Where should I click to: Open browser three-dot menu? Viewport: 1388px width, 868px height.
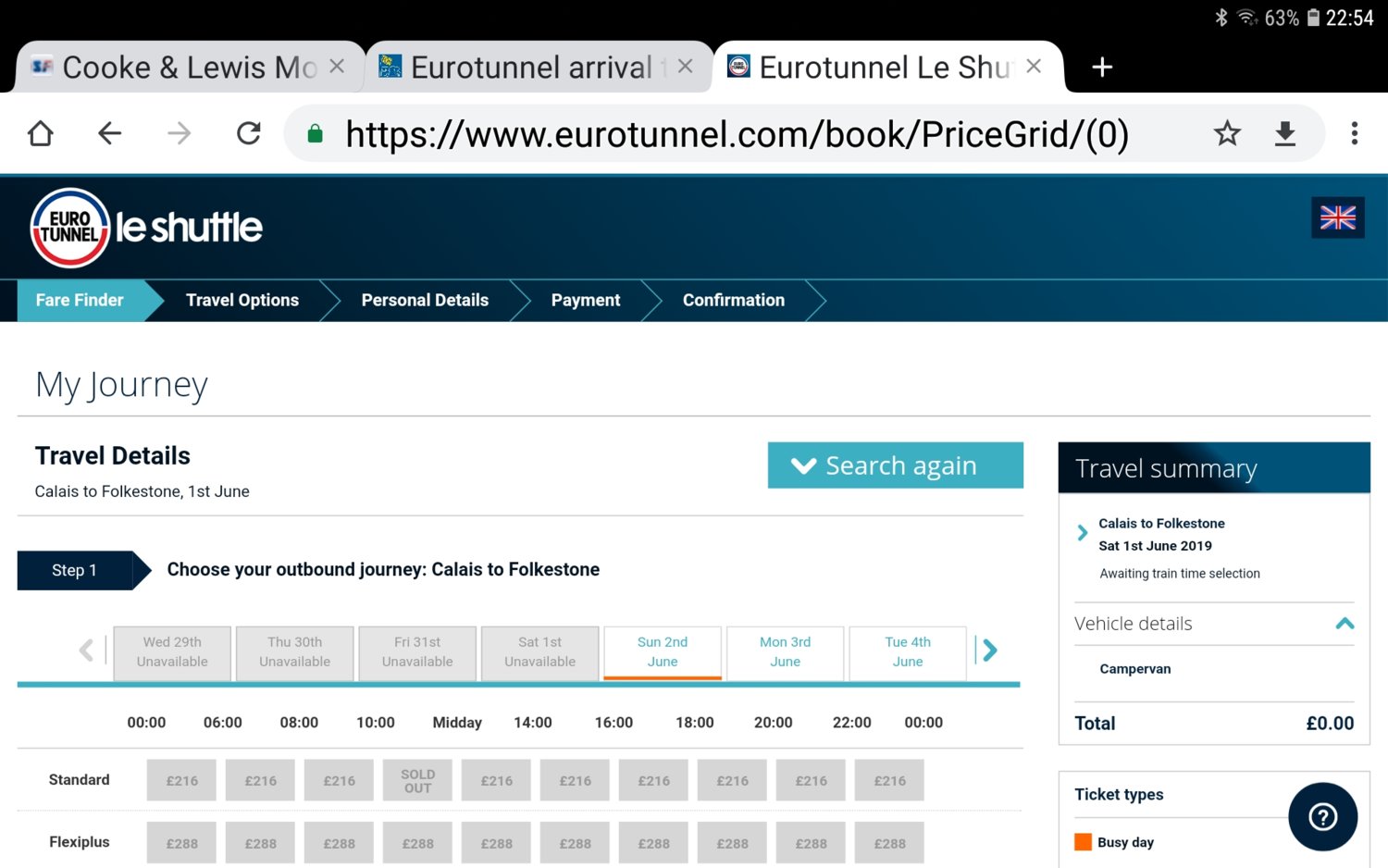(1355, 134)
